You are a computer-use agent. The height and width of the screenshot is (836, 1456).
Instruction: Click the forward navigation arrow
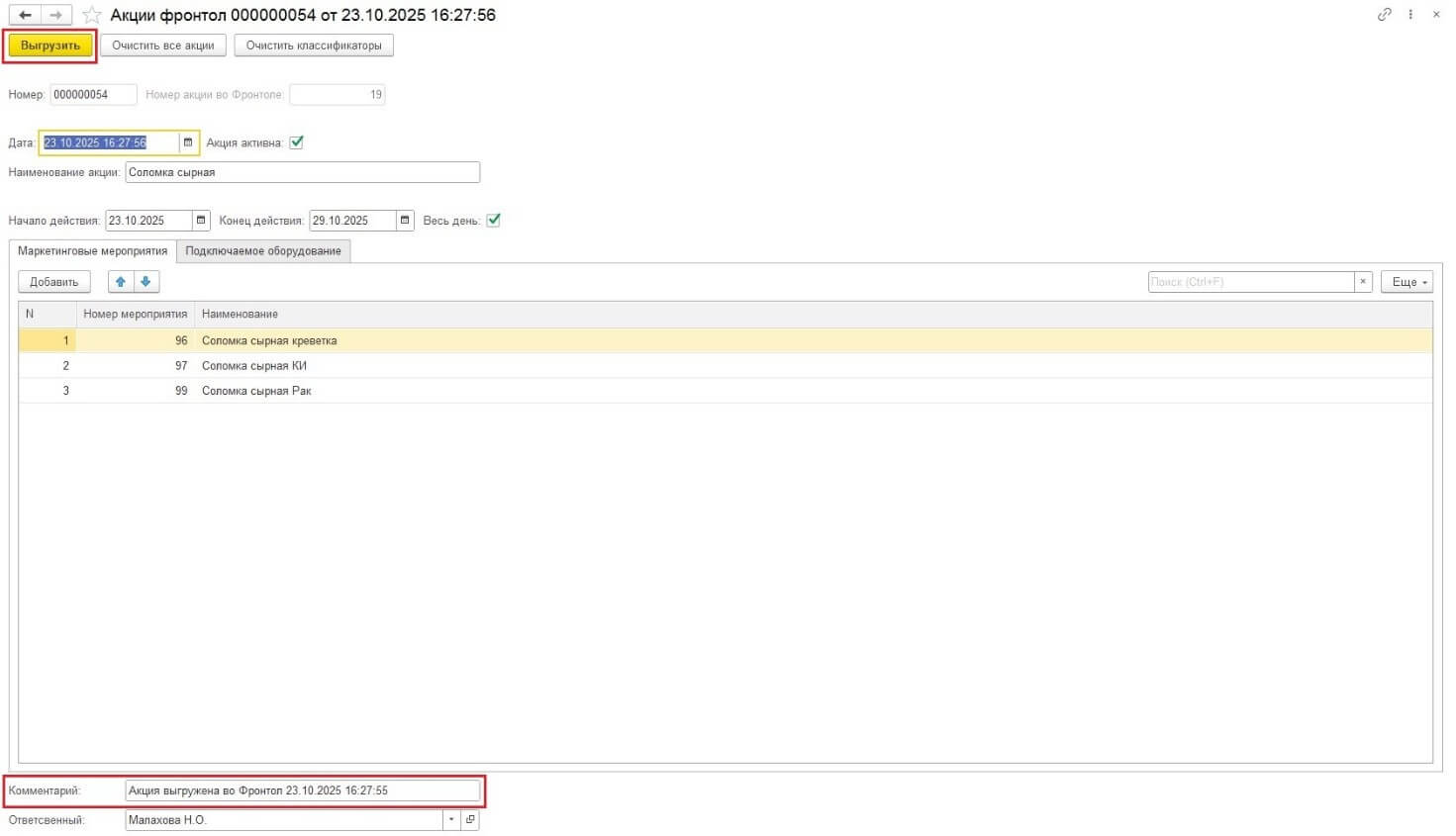(56, 15)
